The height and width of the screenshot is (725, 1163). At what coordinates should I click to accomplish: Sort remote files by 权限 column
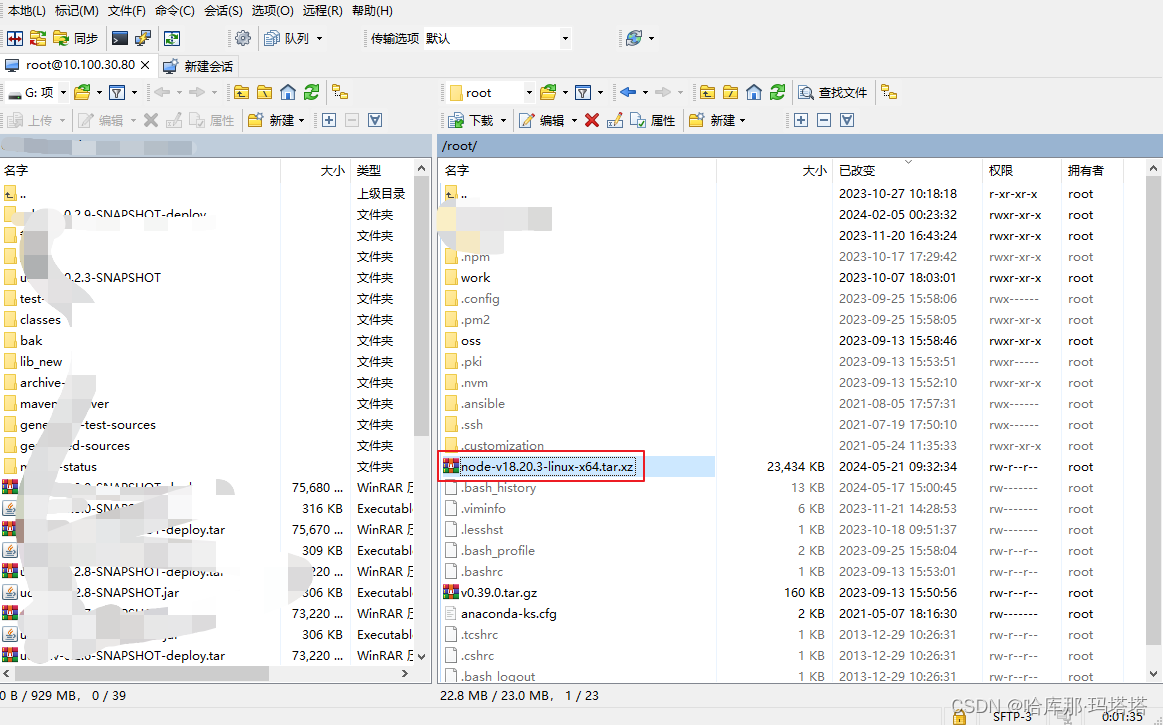point(1022,170)
